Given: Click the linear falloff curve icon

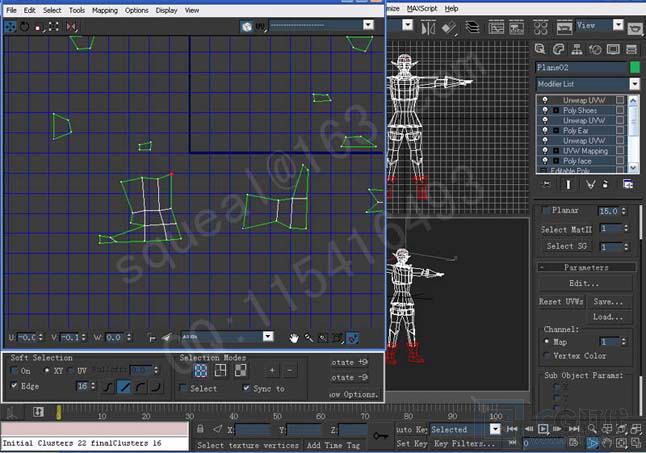Looking at the screenshot, I should click(x=125, y=387).
